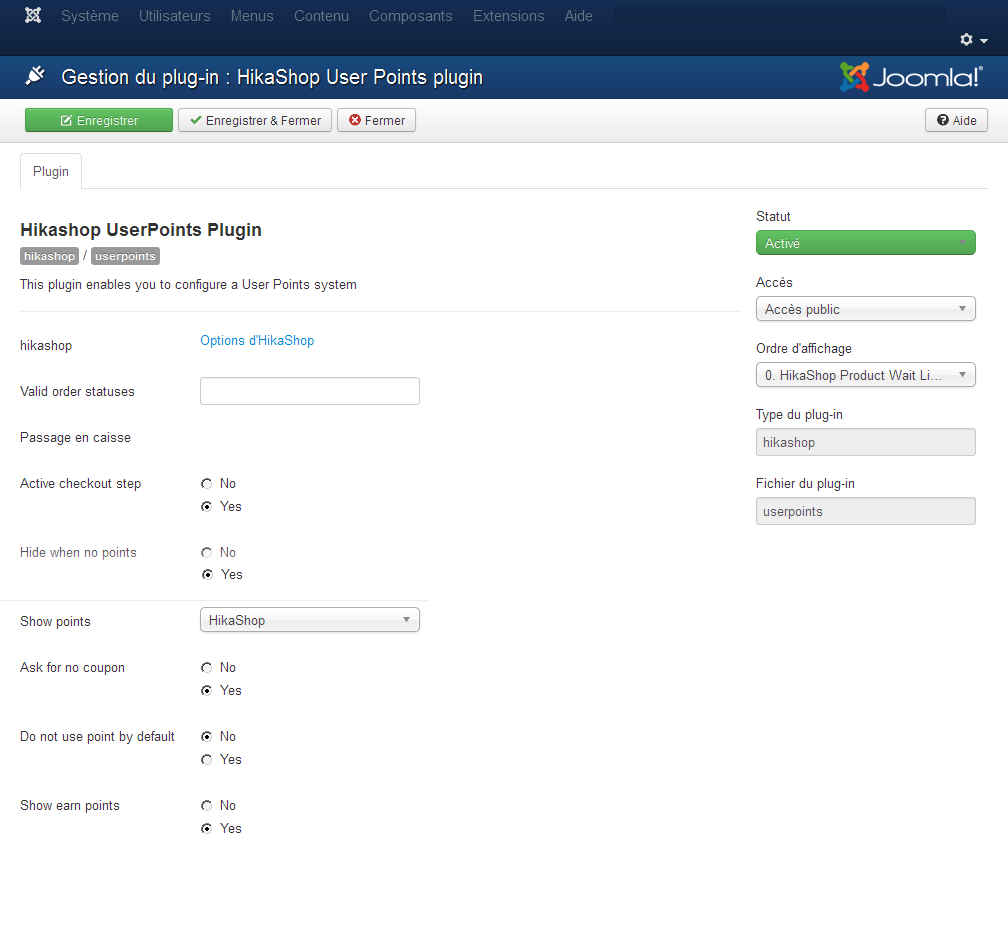The width and height of the screenshot is (1008, 928).
Task: Click the green Enregistrer button
Action: pyautogui.click(x=99, y=120)
